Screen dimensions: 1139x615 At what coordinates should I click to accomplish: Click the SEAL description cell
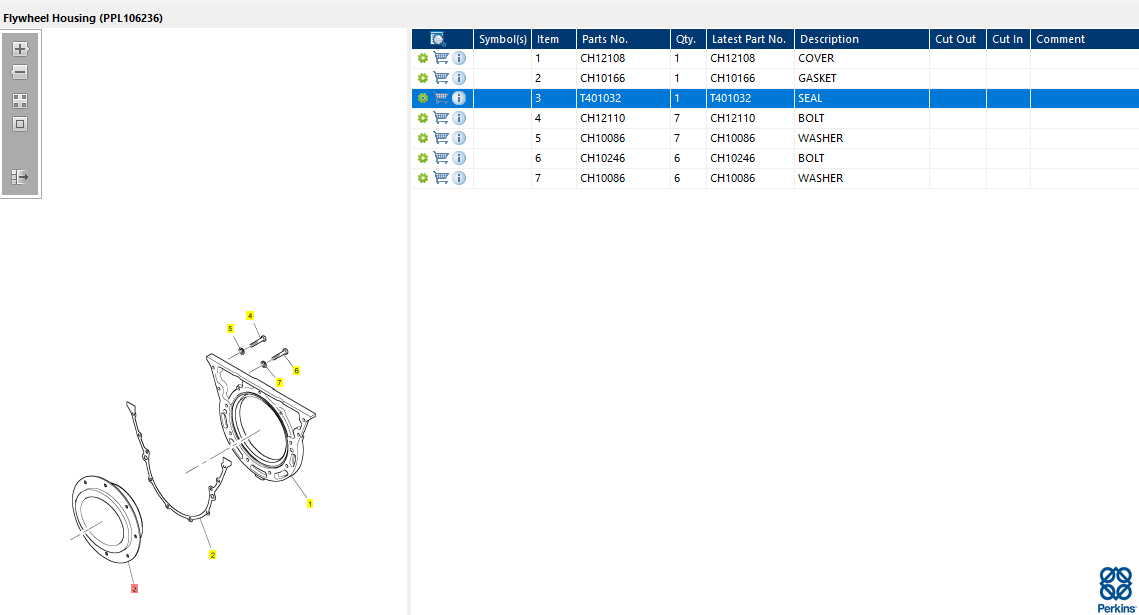862,98
